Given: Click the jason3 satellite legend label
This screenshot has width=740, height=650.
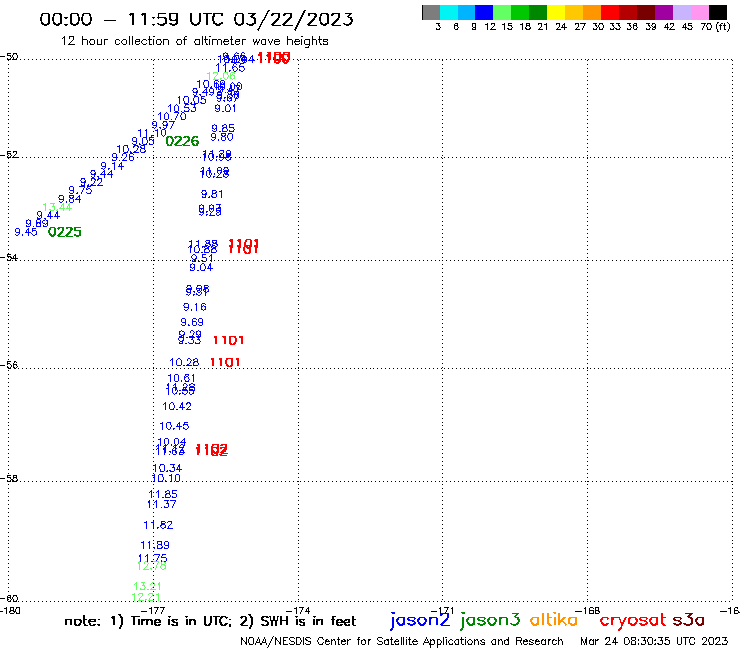Looking at the screenshot, I should (x=490, y=620).
